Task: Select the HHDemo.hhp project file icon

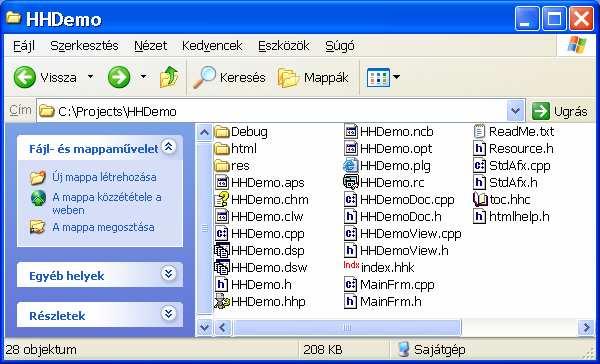Action: pyautogui.click(x=222, y=301)
